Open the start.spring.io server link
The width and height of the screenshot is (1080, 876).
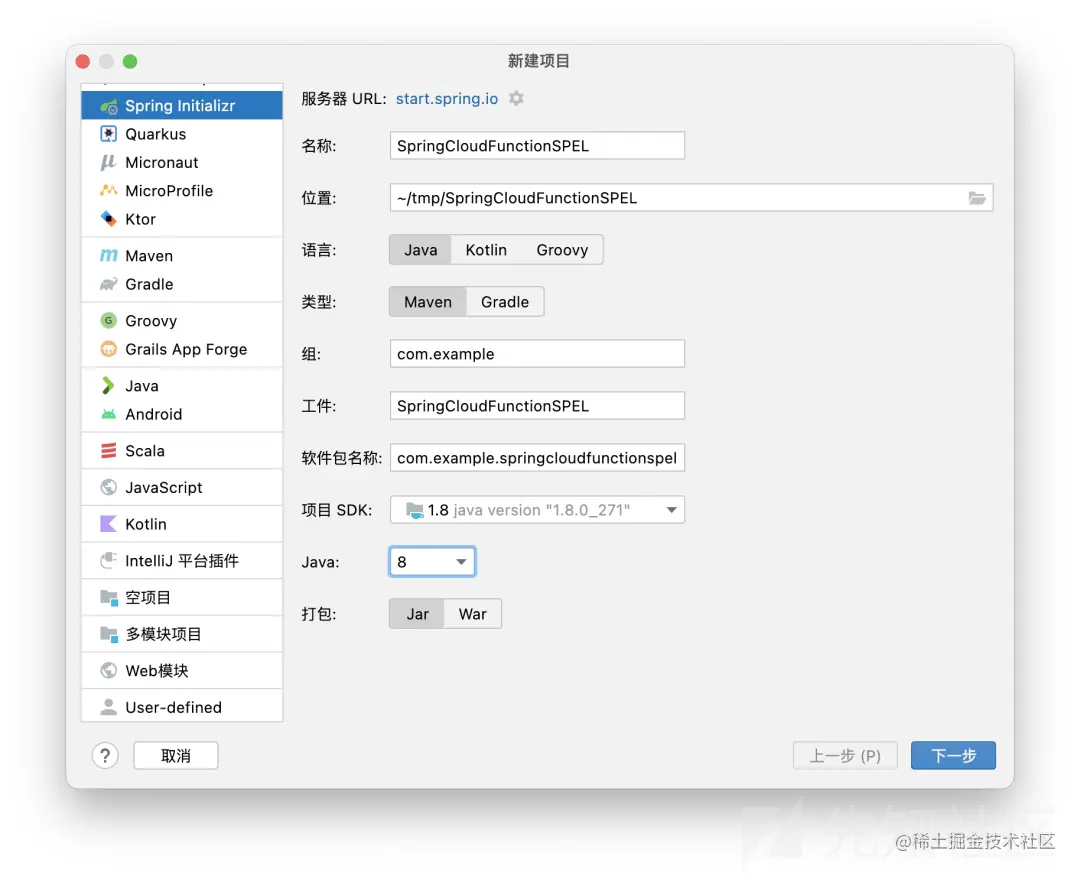click(x=446, y=98)
